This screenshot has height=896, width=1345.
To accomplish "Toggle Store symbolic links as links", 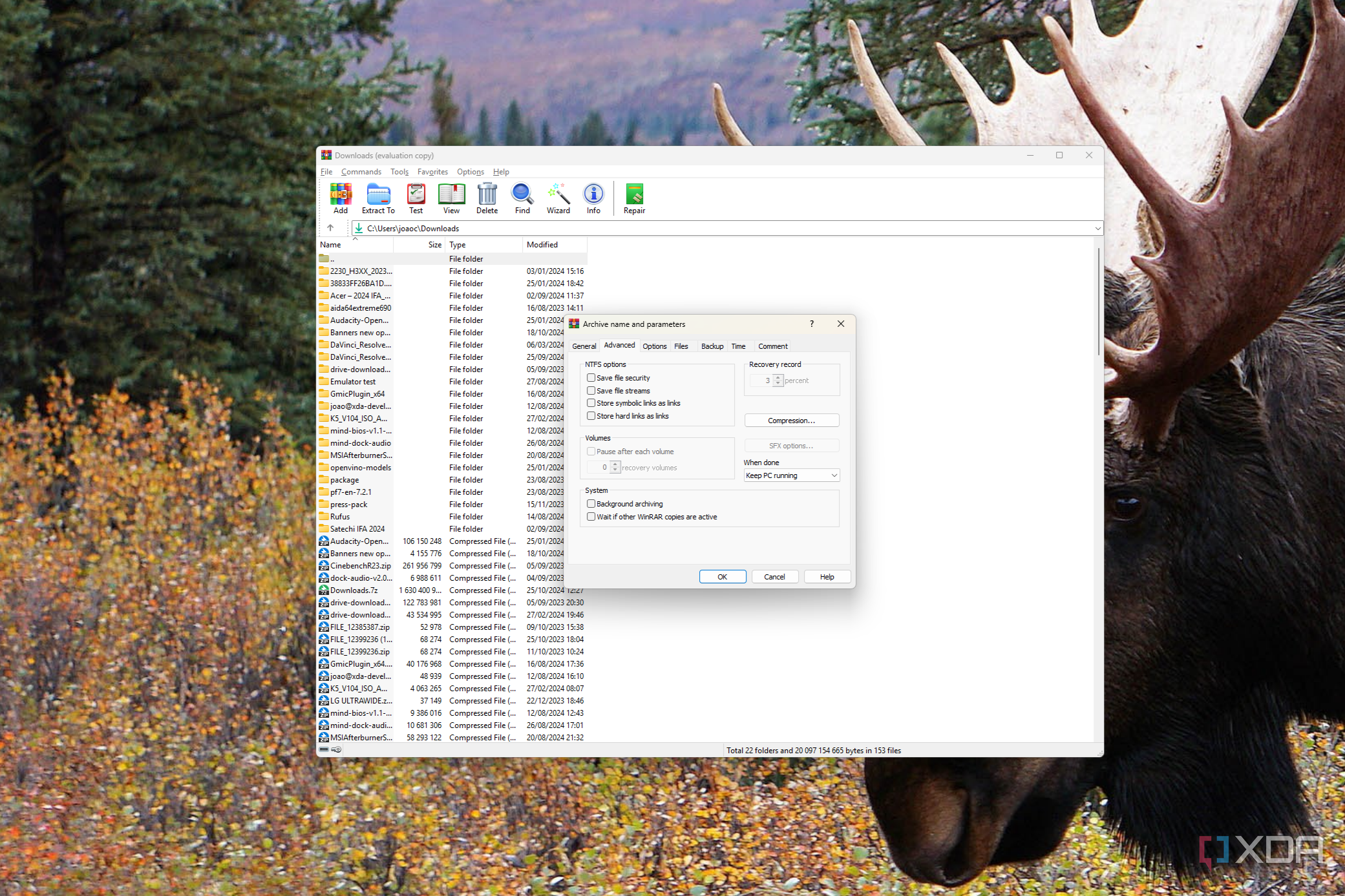I will pos(591,403).
